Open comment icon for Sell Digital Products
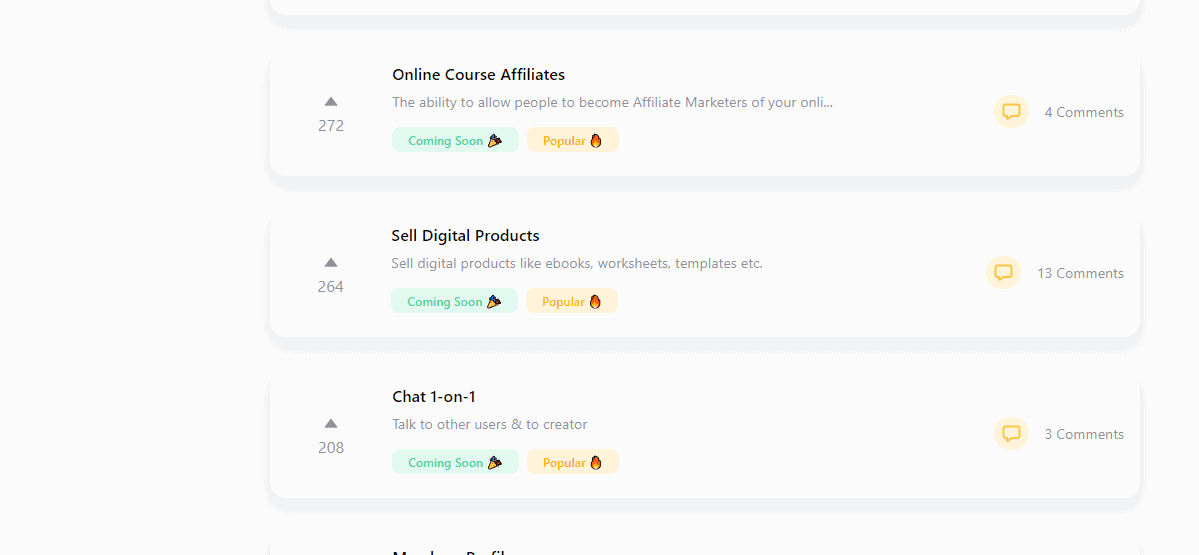 [x=1003, y=273]
